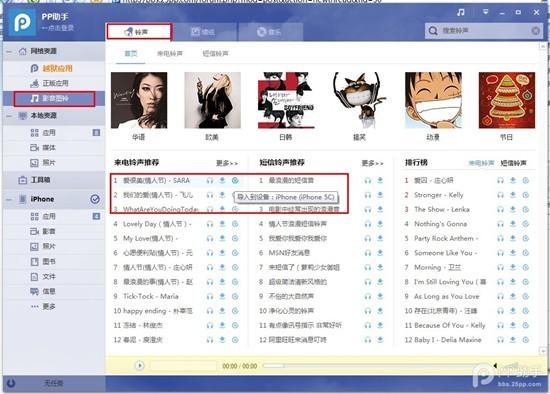Download Stronger - Kelly from the ranking list

click(x=513, y=195)
